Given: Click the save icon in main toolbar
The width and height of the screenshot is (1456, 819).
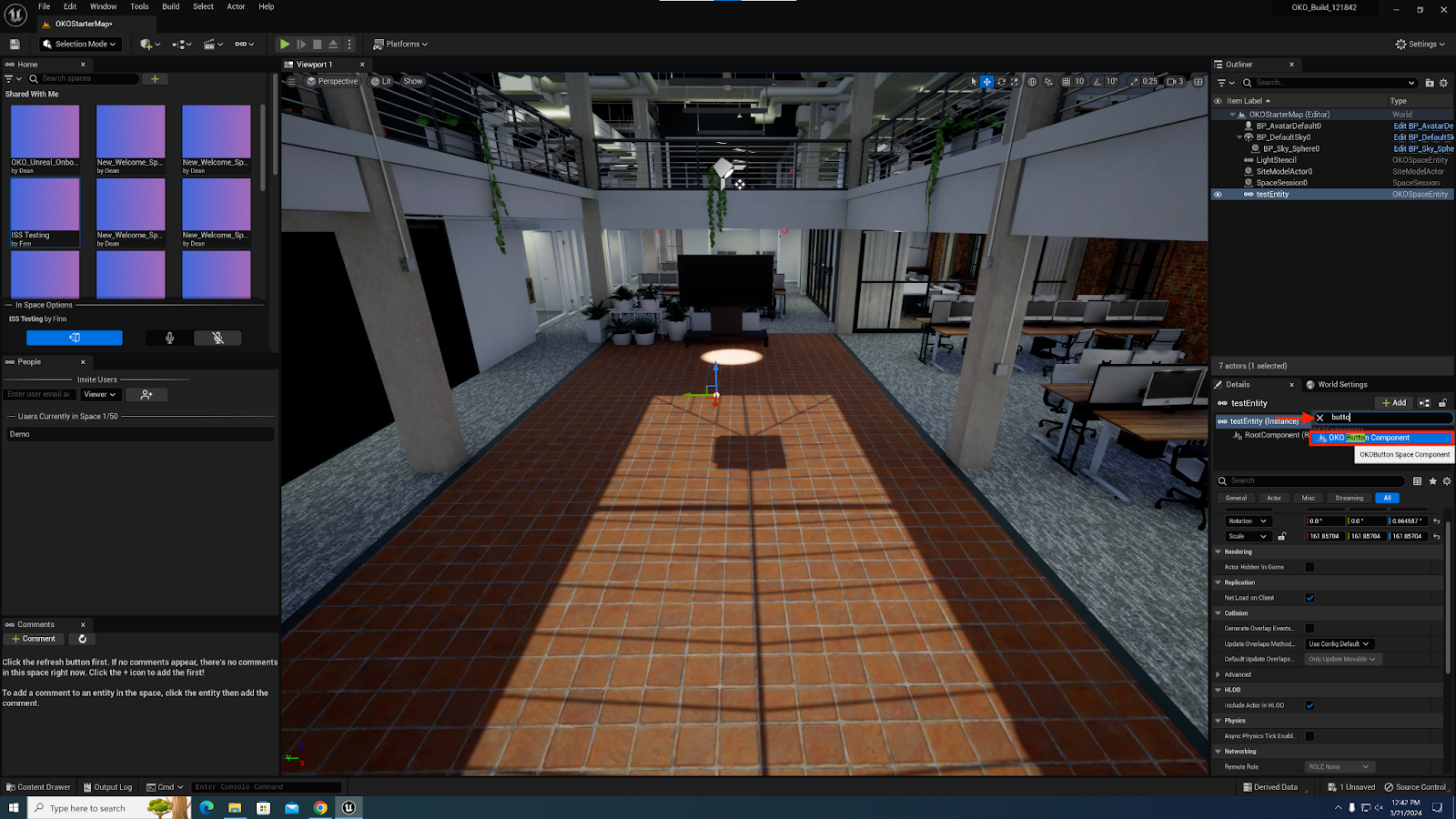Looking at the screenshot, I should point(15,44).
